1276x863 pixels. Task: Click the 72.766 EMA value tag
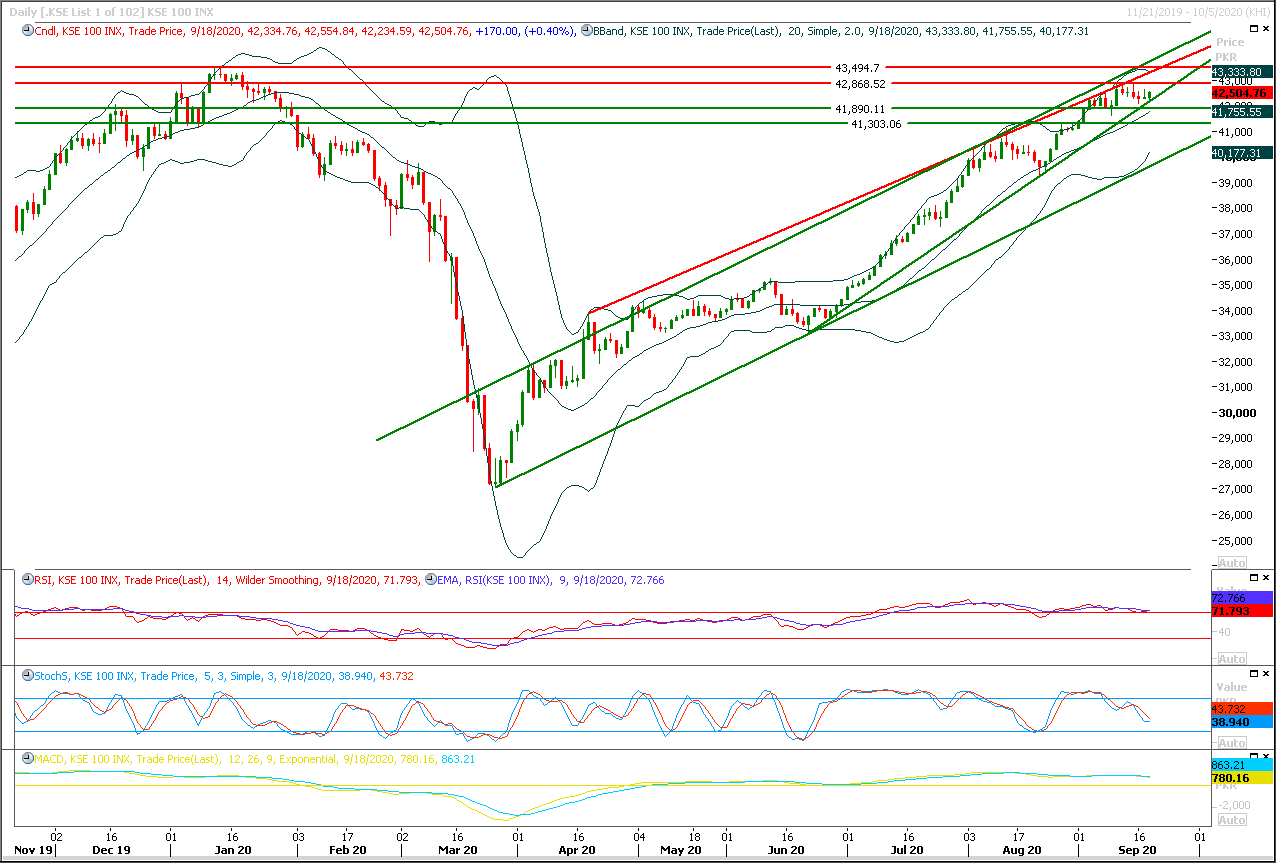[1241, 597]
